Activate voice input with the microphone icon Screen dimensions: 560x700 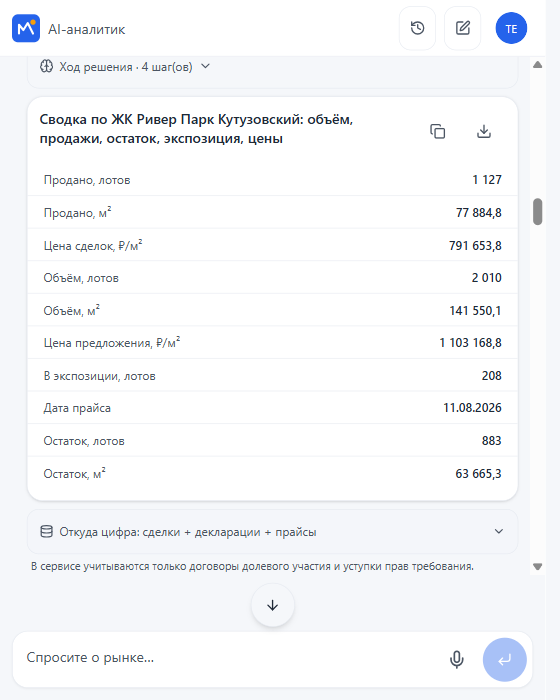[x=456, y=659]
